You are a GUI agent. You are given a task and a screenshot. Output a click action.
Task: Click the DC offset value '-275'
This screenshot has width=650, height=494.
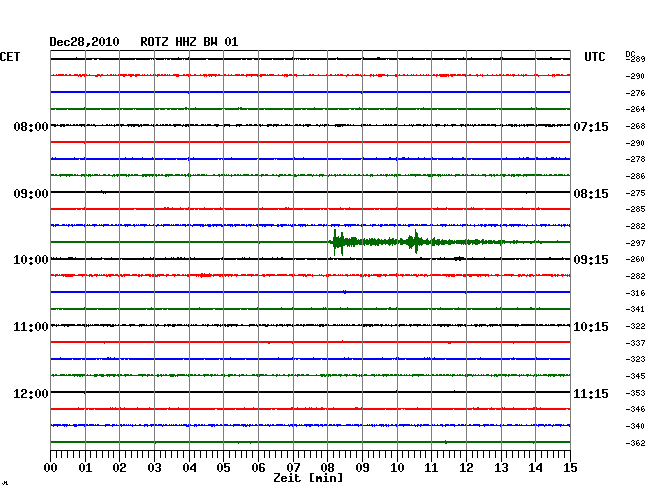(x=635, y=193)
